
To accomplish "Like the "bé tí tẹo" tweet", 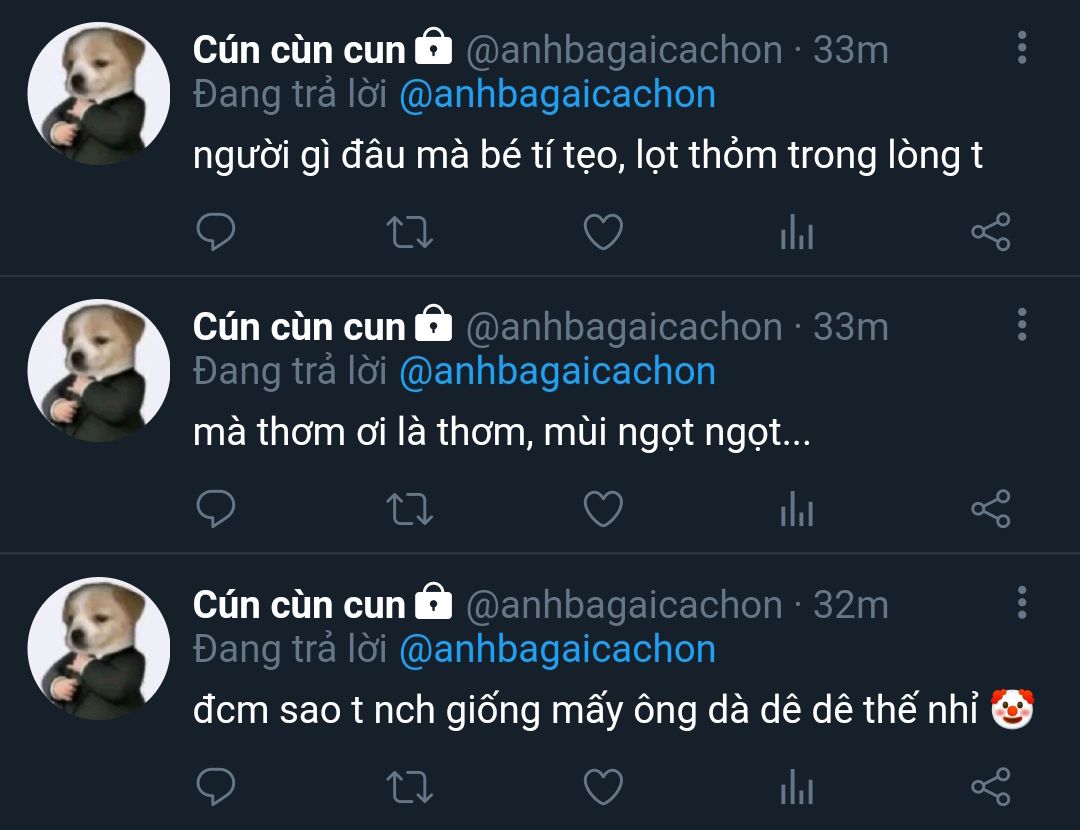I will (x=603, y=233).
